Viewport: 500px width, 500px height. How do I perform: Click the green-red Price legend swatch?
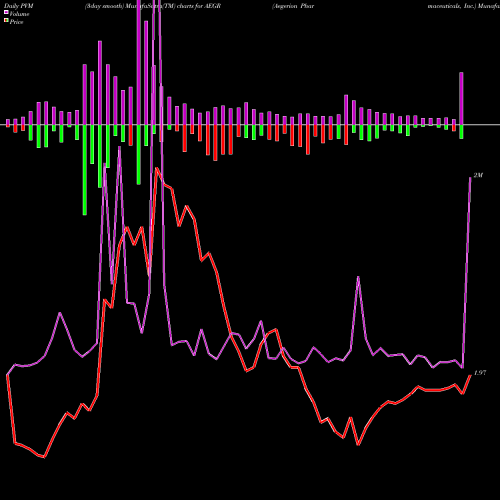point(6,21)
